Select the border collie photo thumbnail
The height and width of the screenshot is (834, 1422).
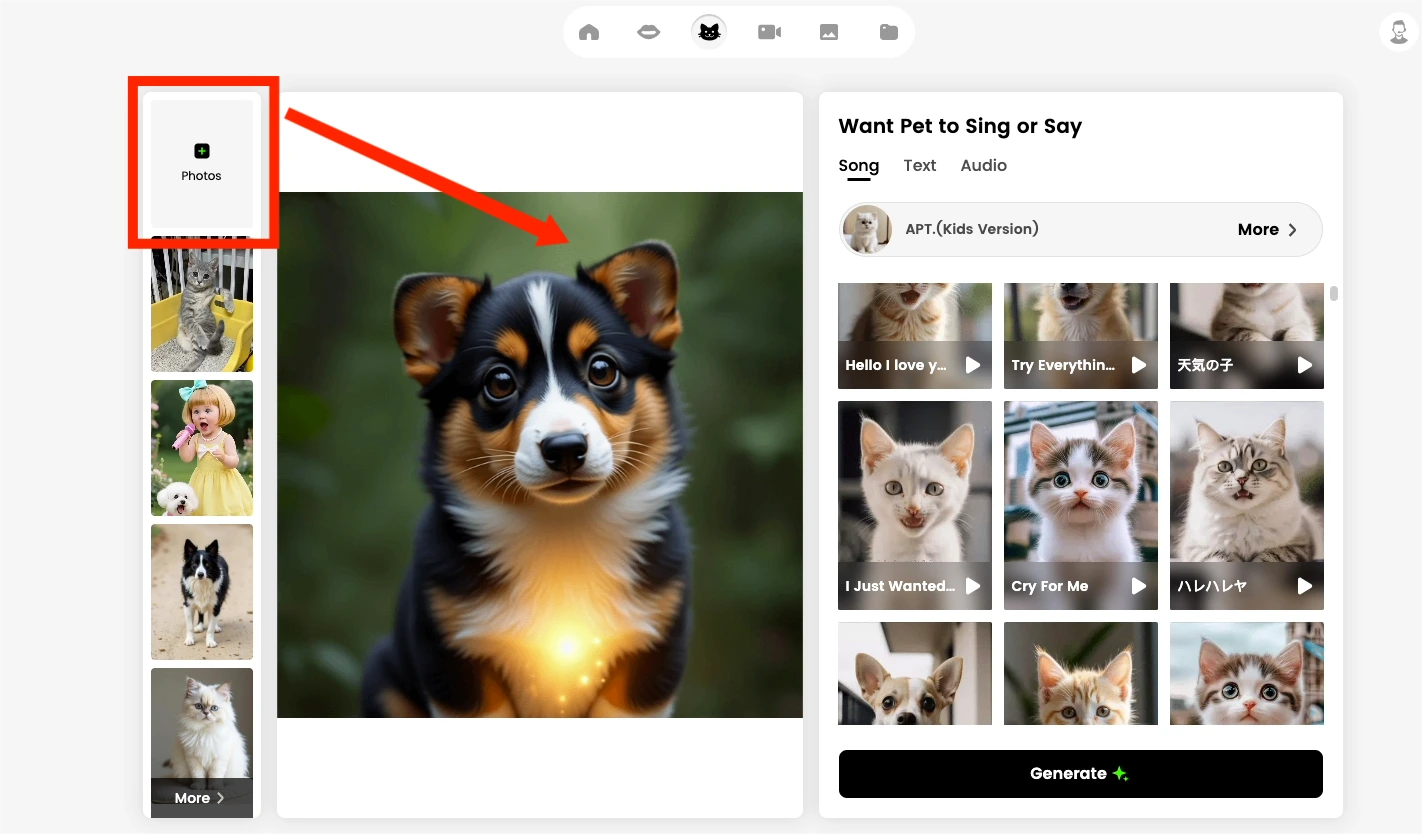coord(201,591)
